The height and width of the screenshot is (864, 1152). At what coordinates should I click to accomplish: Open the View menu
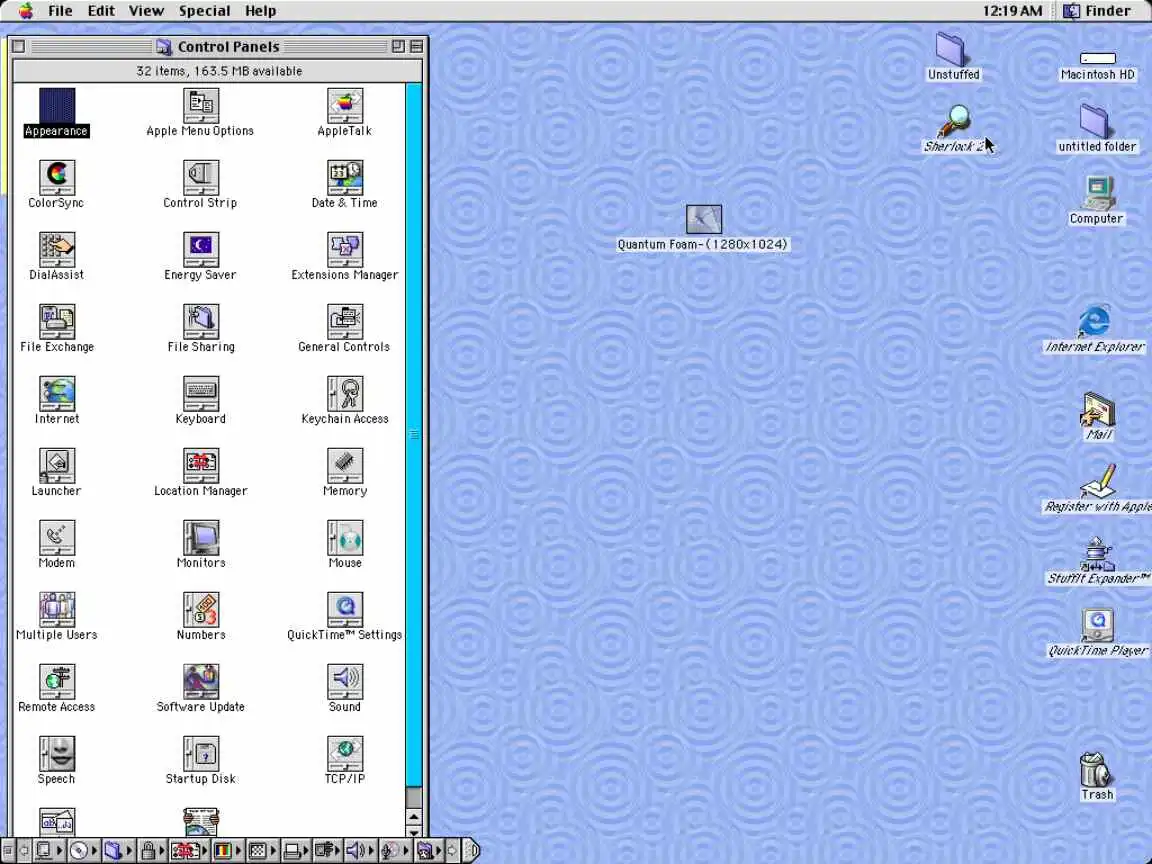pyautogui.click(x=146, y=10)
